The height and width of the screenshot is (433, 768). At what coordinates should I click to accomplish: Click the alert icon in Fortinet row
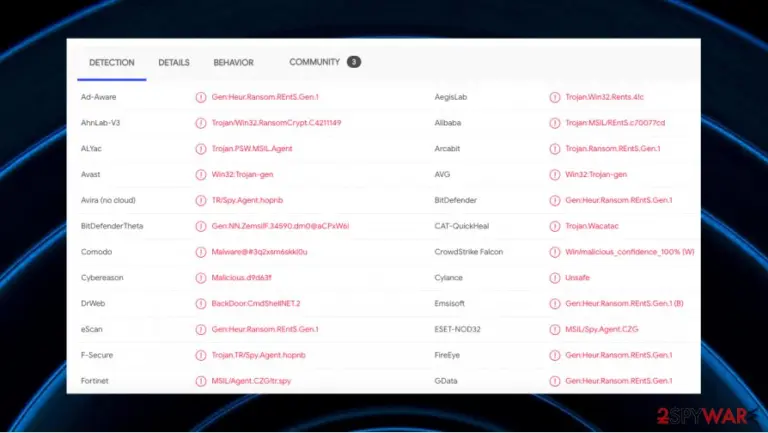pyautogui.click(x=201, y=381)
